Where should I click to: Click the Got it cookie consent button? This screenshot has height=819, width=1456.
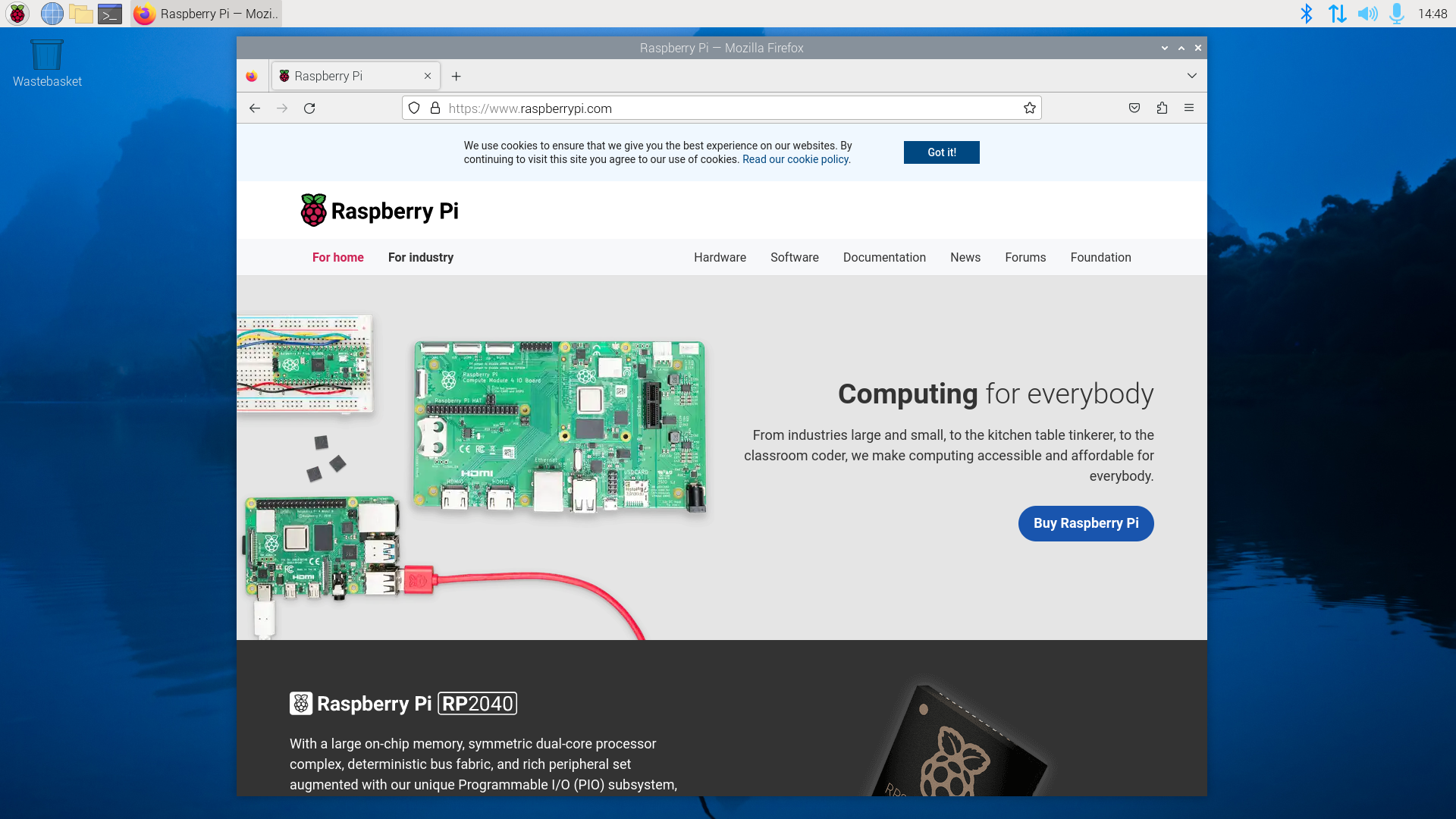click(x=940, y=152)
